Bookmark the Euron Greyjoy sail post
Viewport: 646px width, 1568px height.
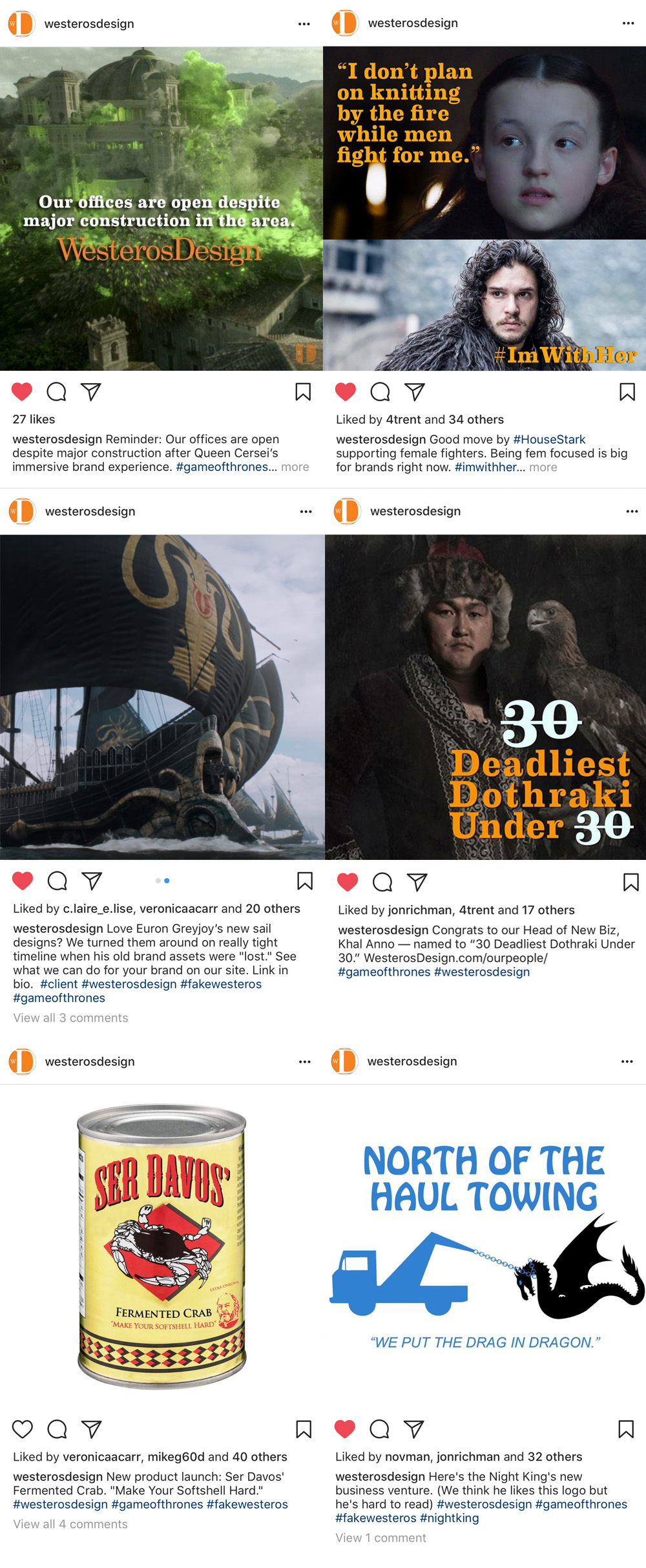[x=305, y=881]
